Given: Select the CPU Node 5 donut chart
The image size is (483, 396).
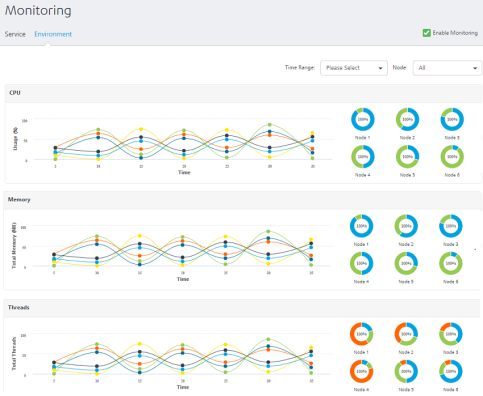Looking at the screenshot, I should (407, 157).
